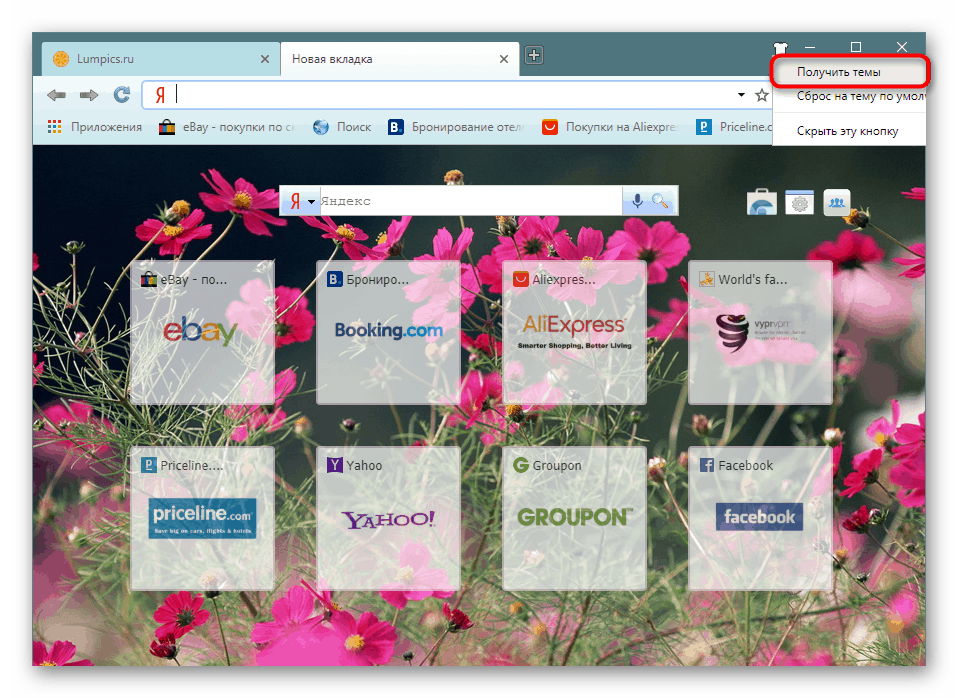Choose Скрыть эту кнопку option
The width and height of the screenshot is (958, 698).
(849, 131)
